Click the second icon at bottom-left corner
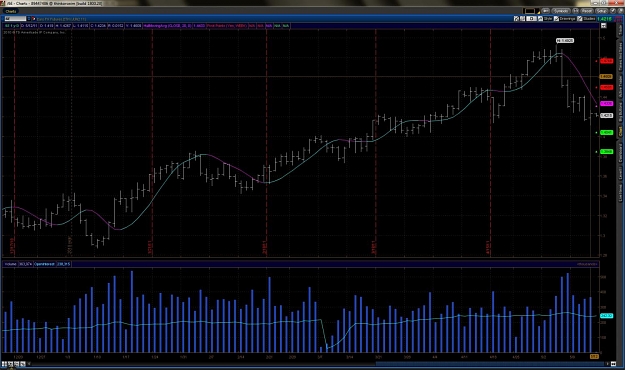This screenshot has width=625, height=370. pyautogui.click(x=10, y=364)
